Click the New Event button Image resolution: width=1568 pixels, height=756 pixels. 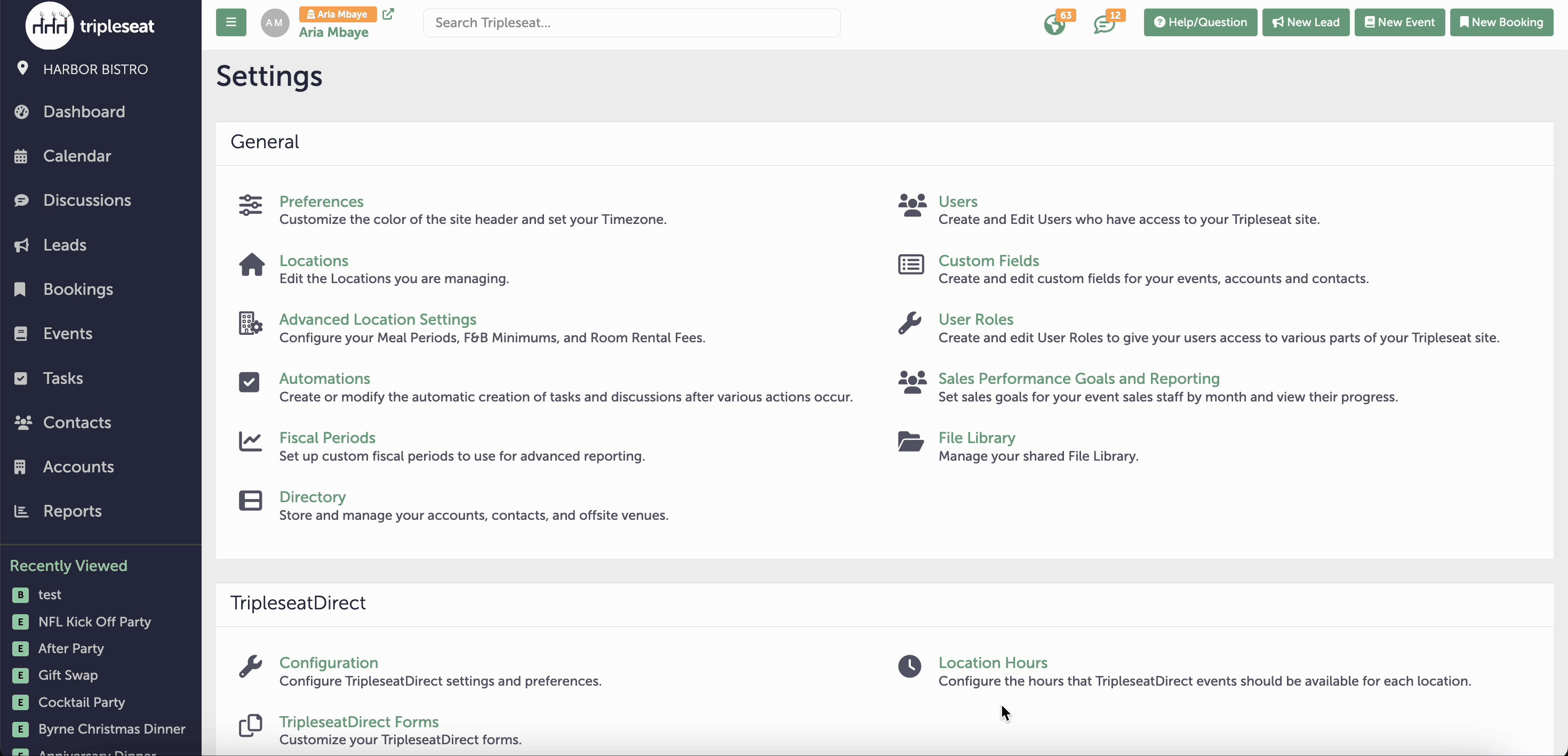(1399, 22)
